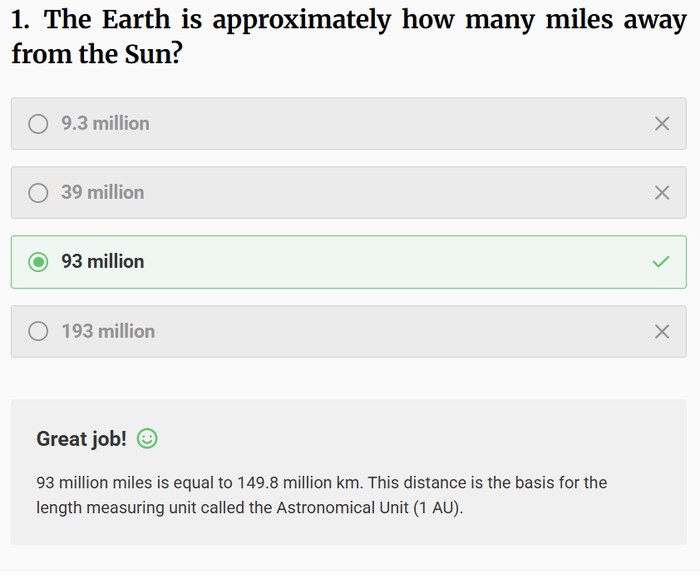Image resolution: width=700 pixels, height=579 pixels.
Task: Click the X icon on 9.3 million row
Action: tap(661, 124)
